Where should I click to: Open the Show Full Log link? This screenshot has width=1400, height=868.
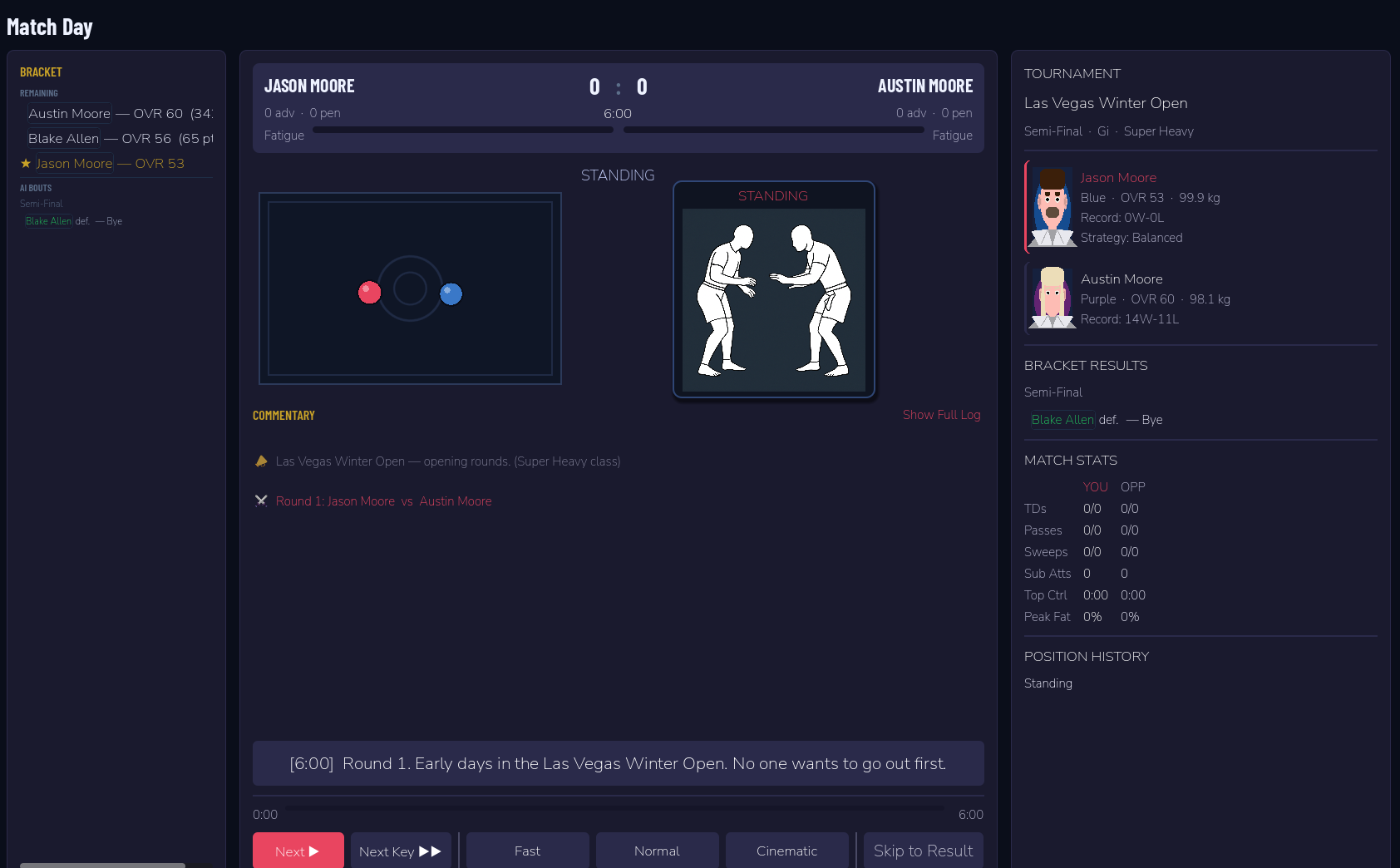tap(942, 414)
